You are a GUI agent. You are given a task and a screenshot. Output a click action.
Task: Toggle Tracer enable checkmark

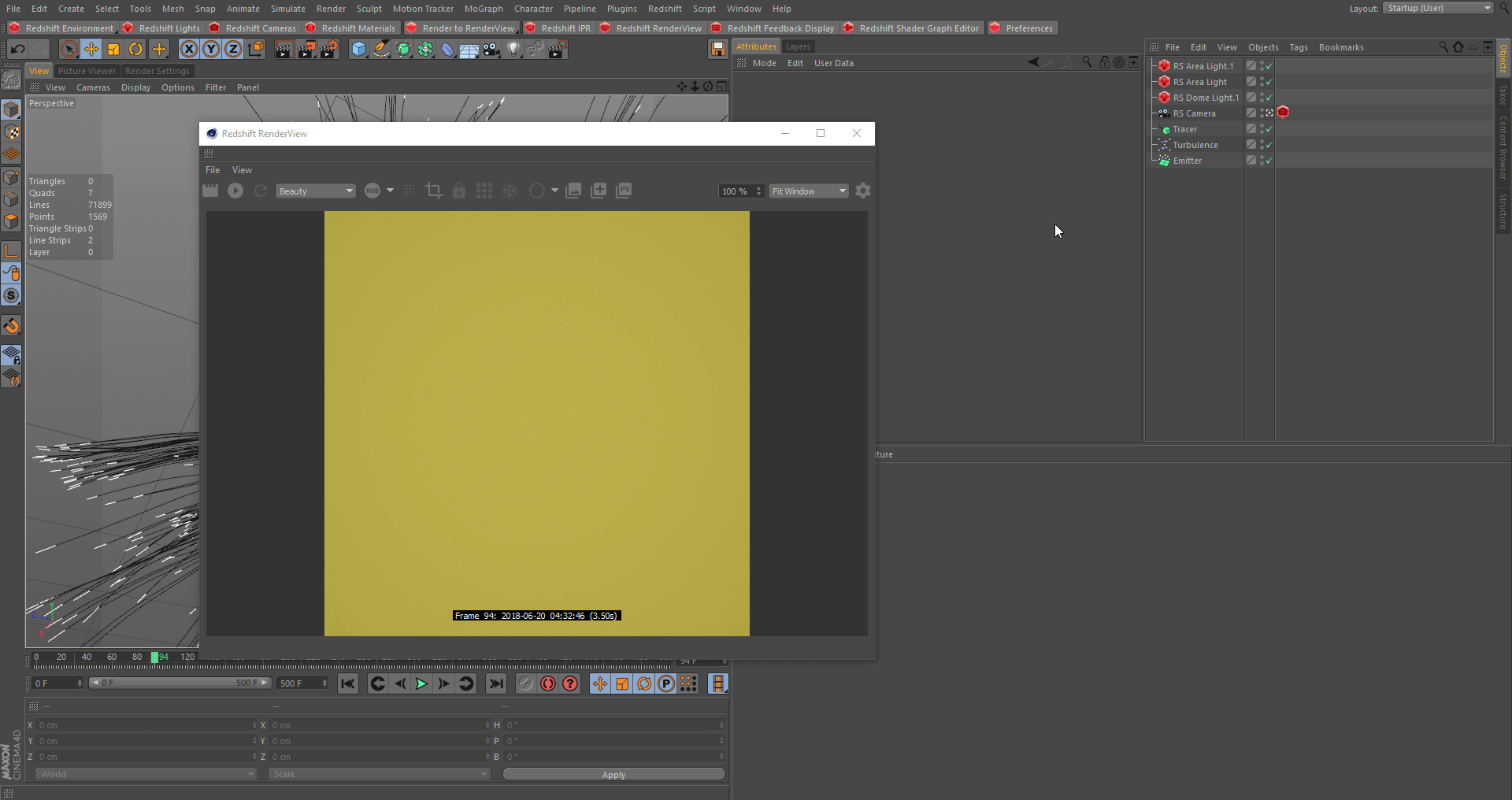click(x=1269, y=129)
